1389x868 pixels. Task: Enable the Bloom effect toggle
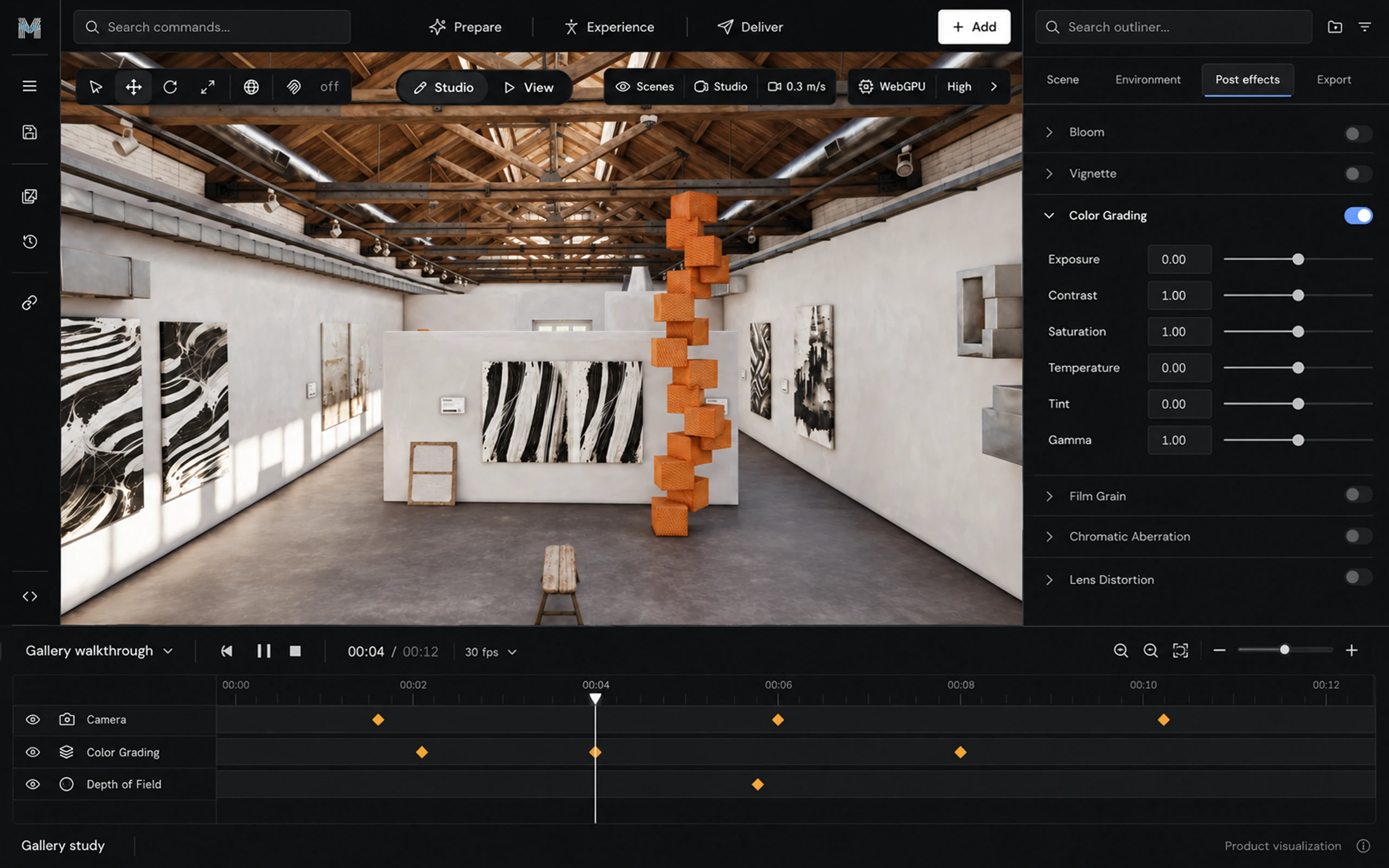(1358, 133)
